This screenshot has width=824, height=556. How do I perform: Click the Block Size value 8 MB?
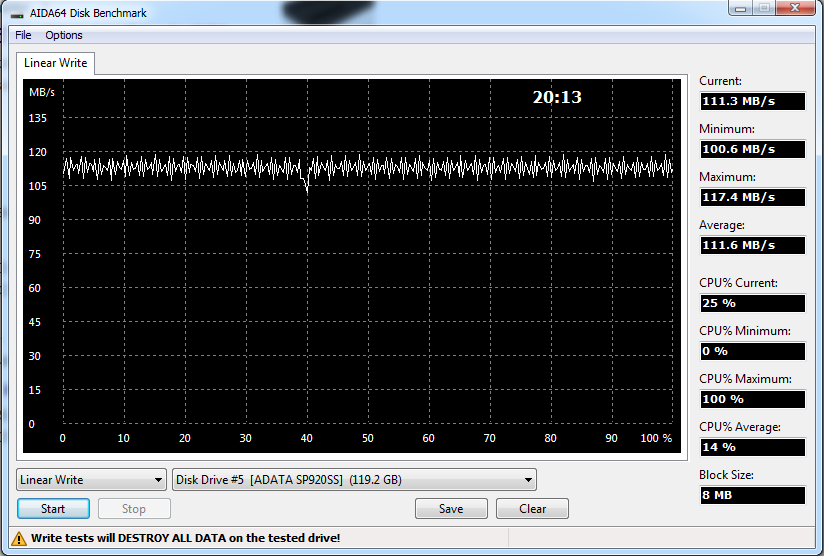click(x=753, y=495)
